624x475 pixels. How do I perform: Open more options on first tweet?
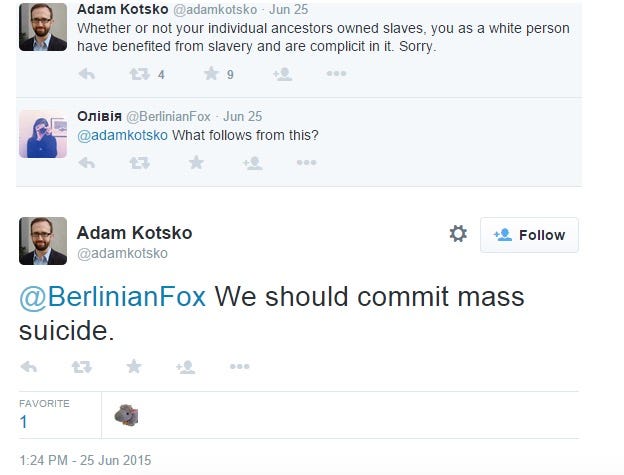tap(336, 73)
